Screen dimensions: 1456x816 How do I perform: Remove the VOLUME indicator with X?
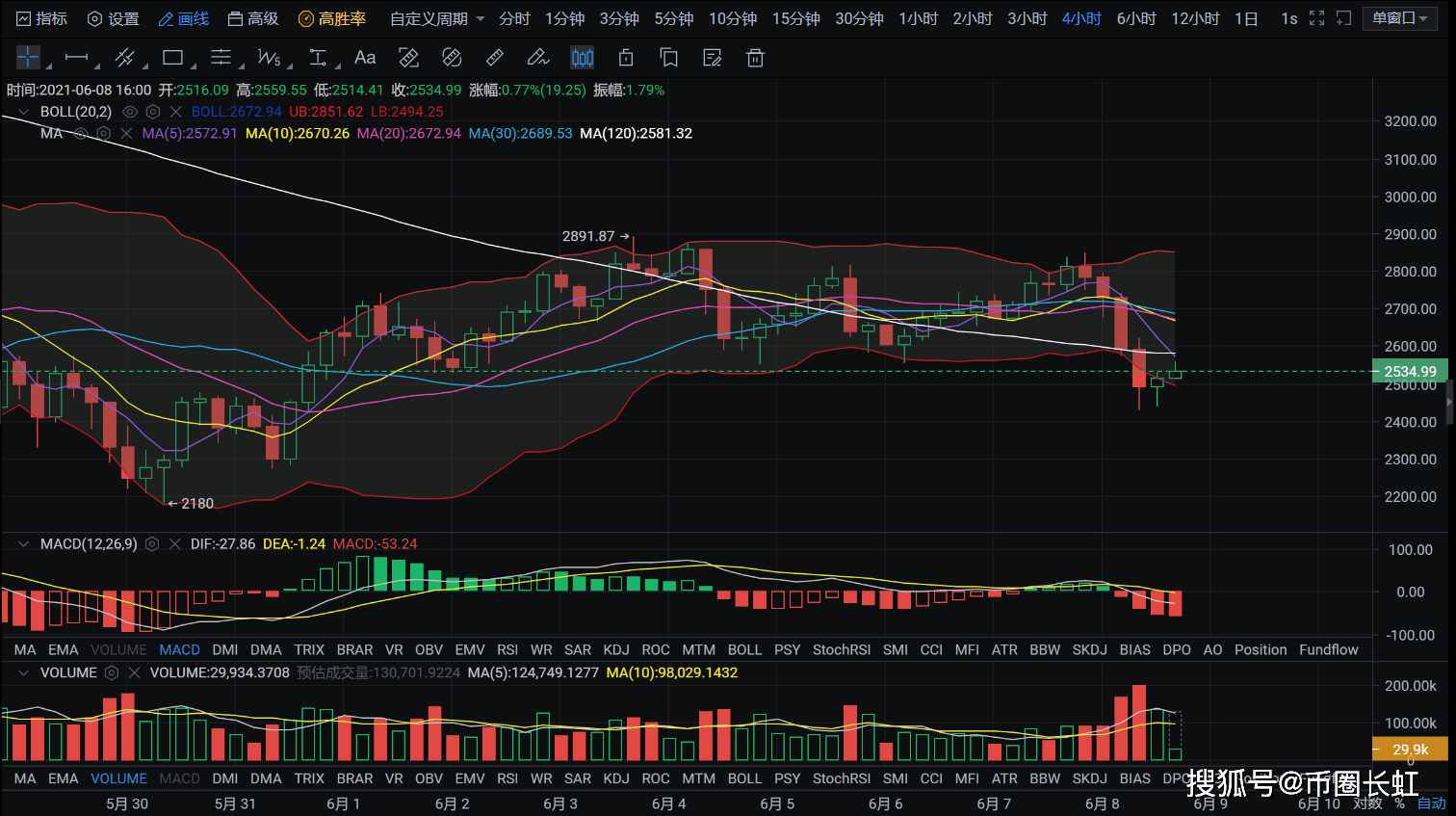click(134, 672)
